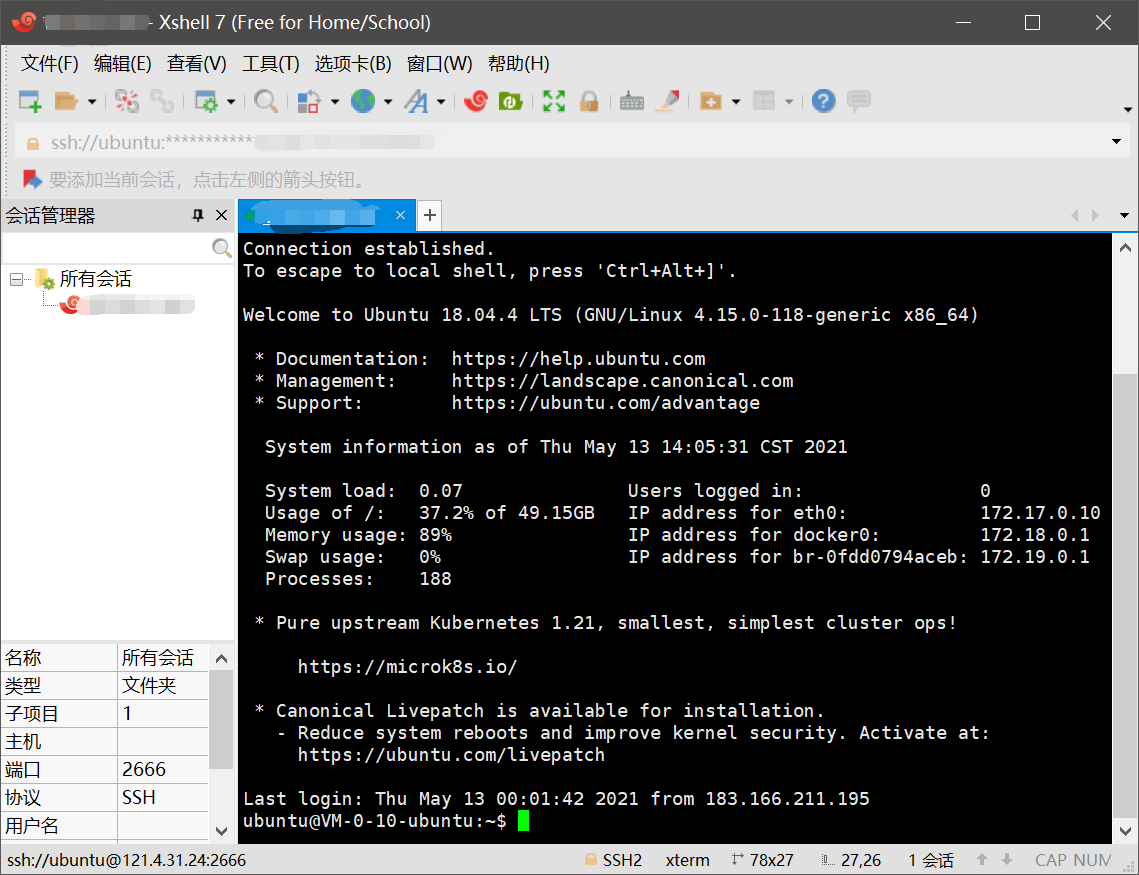The image size is (1139, 875).
Task: Click the address bar lock icon
Action: [x=32, y=143]
